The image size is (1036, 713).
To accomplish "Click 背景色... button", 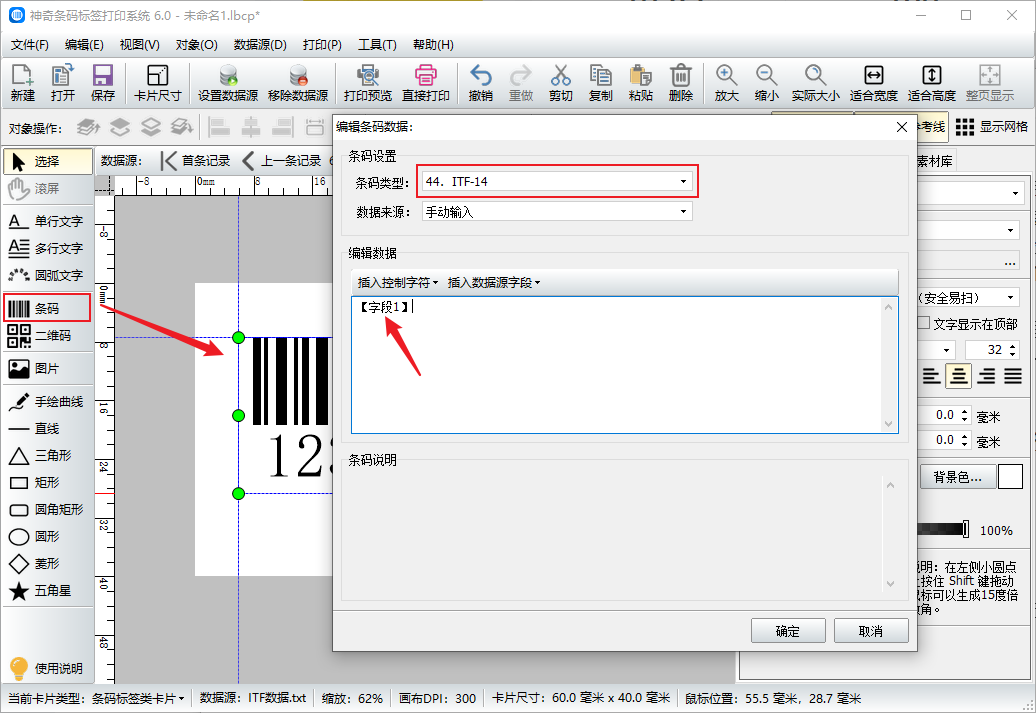I will pos(957,477).
